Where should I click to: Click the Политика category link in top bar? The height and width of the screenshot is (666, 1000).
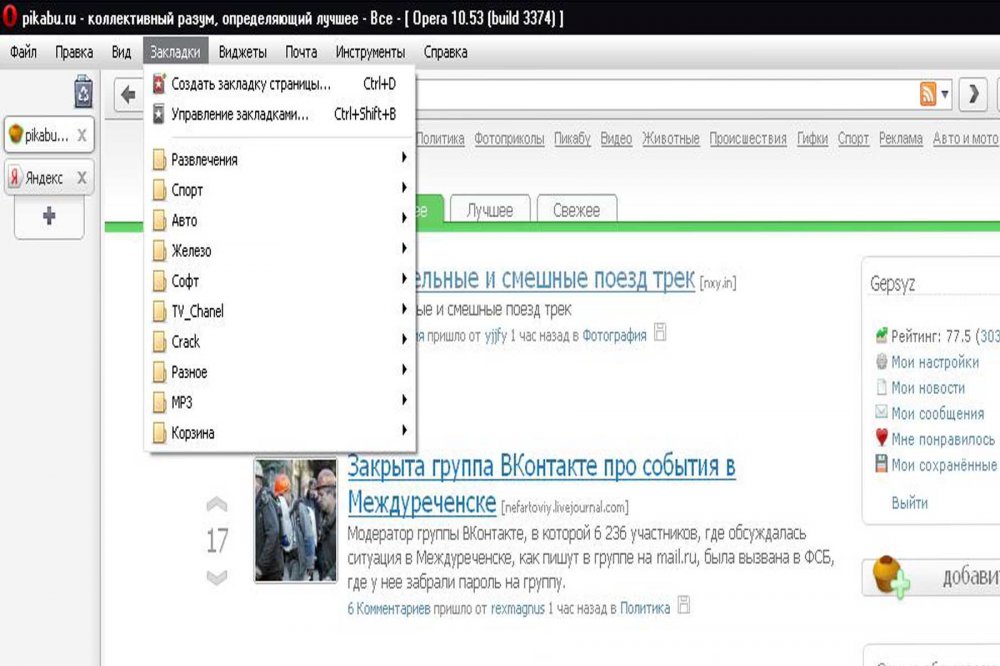pyautogui.click(x=440, y=138)
